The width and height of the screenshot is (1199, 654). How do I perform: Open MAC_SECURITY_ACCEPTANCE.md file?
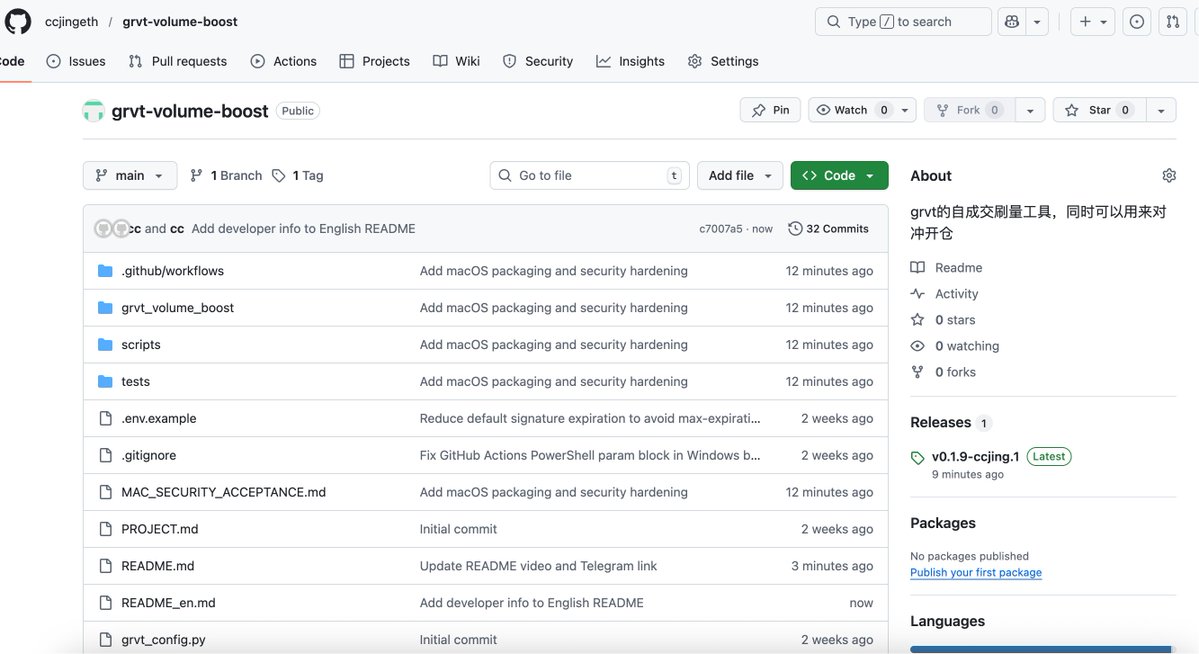(x=223, y=492)
